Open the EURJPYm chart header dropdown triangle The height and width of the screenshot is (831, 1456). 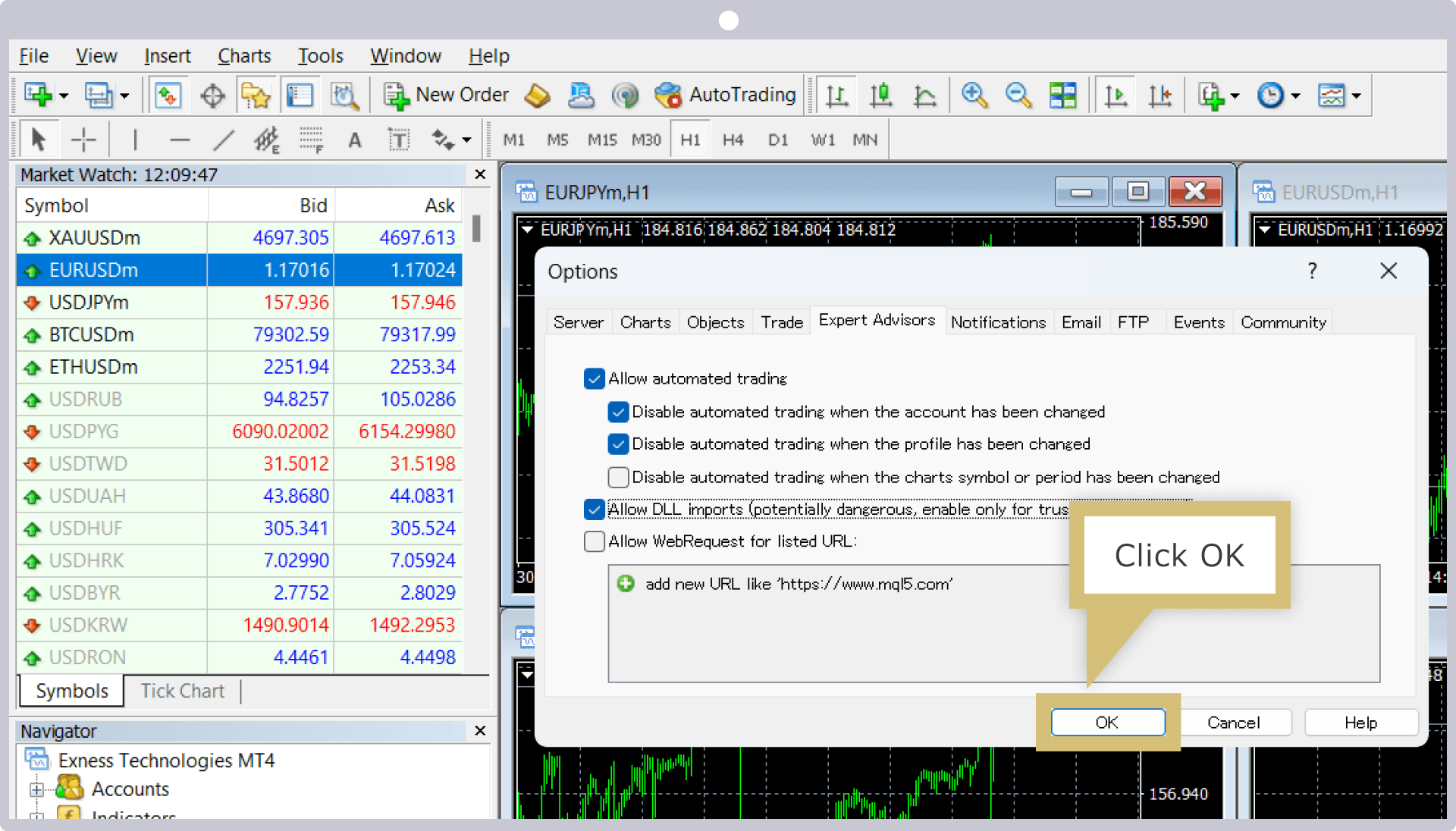click(527, 229)
